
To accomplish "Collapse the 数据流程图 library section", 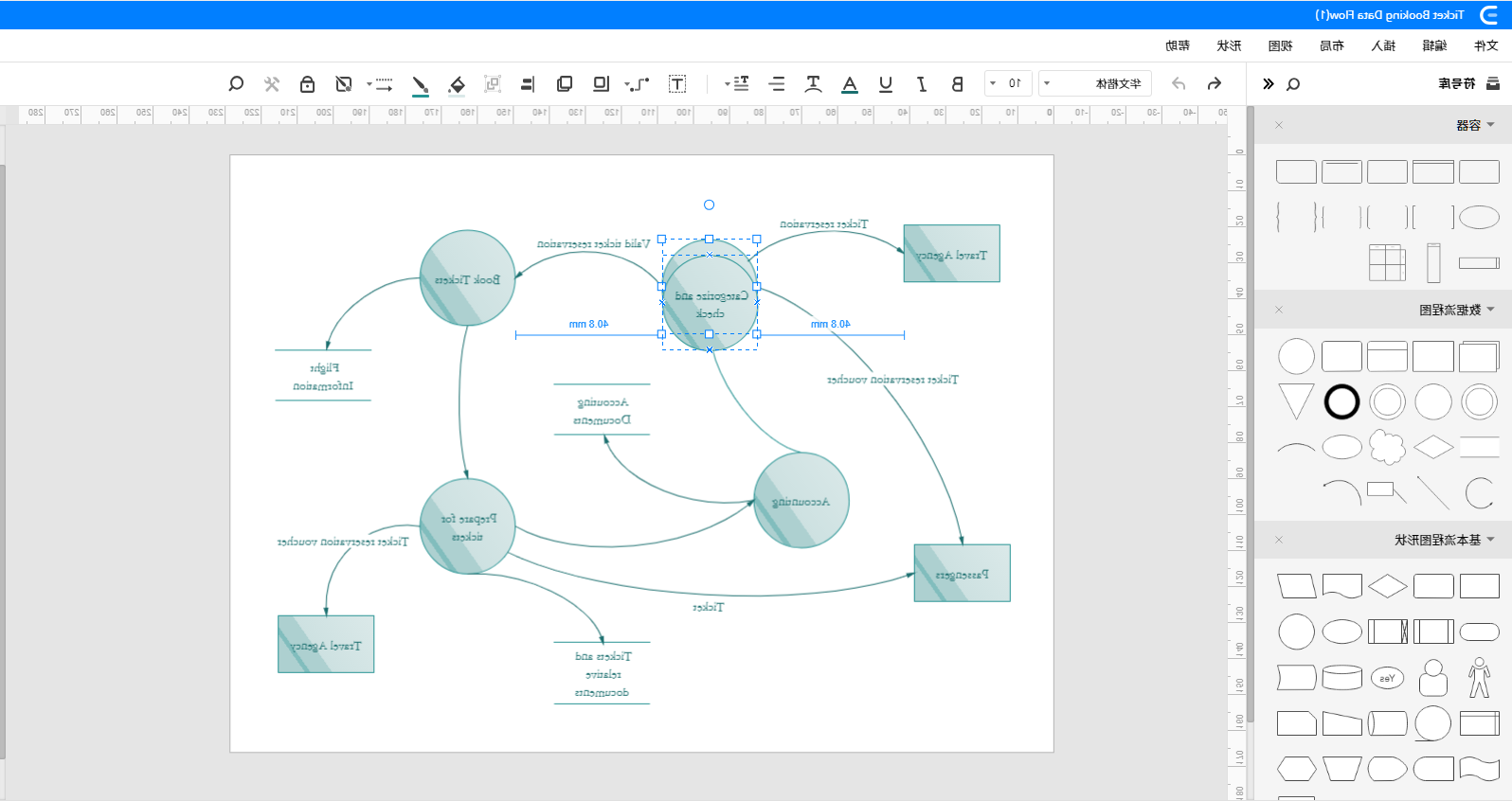I will point(1490,310).
